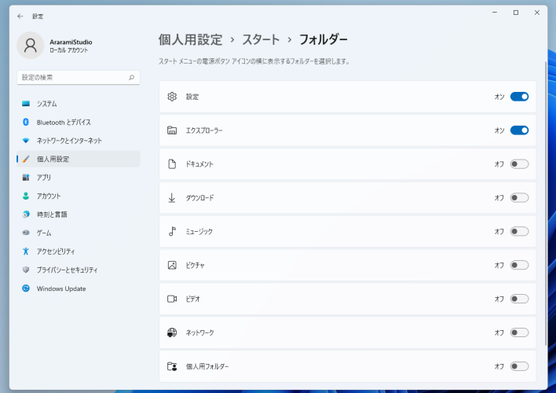The height and width of the screenshot is (393, 556).
Task: Click the AraramiStudio user avatar icon
Action: click(x=30, y=45)
